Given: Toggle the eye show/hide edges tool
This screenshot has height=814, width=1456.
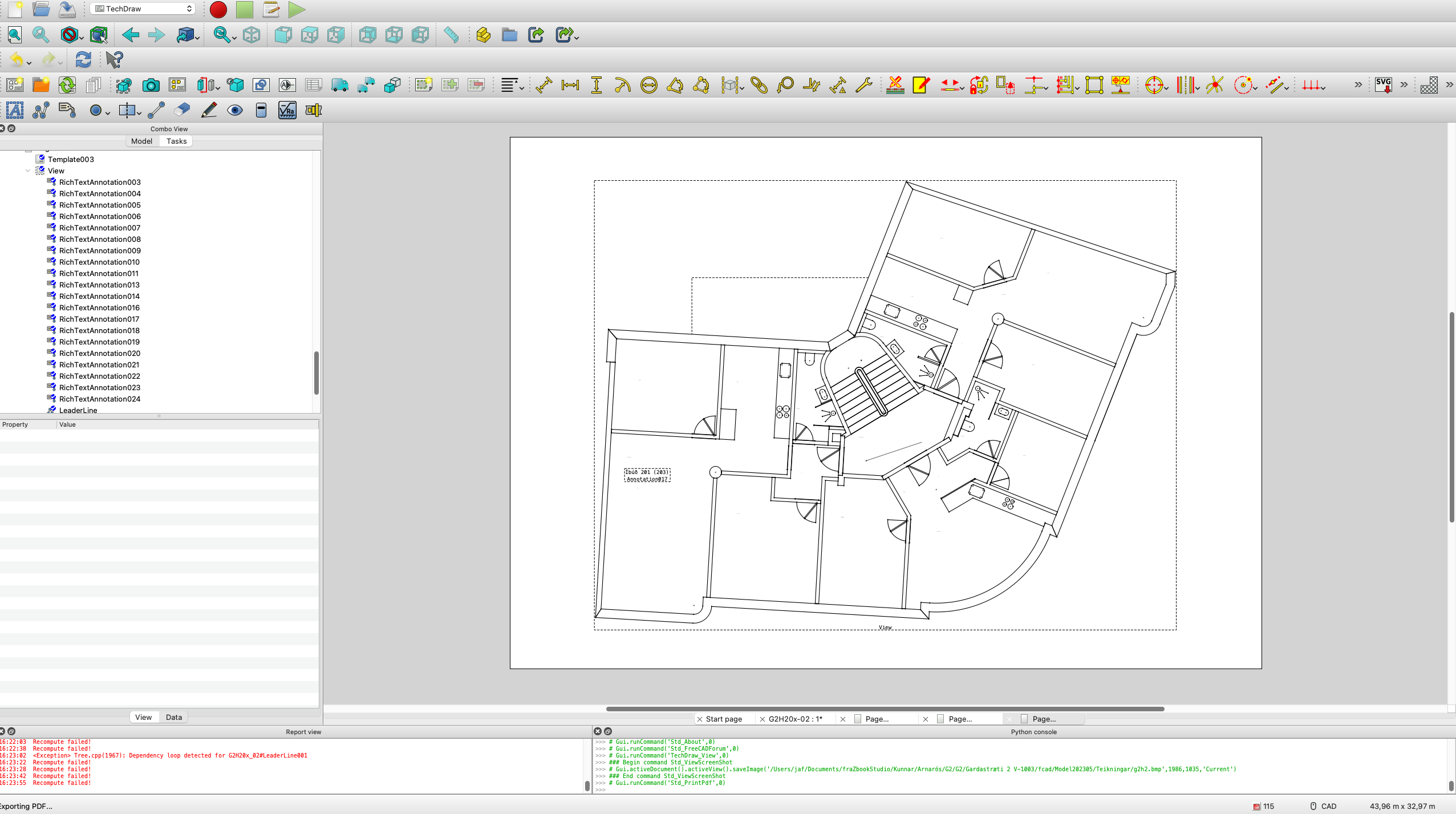Looking at the screenshot, I should click(234, 110).
